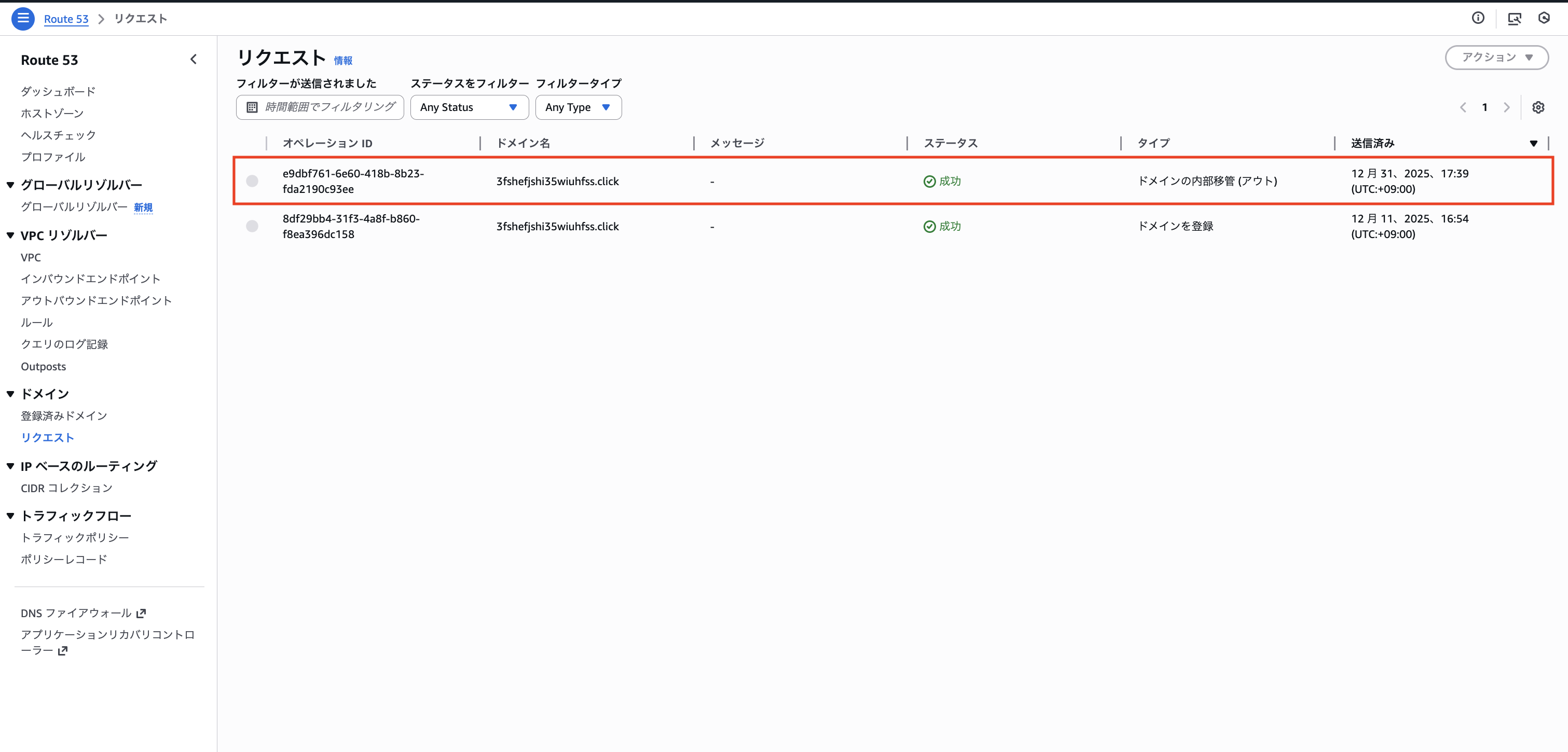Open DNS ファイアウォール external link icon
Viewport: 1568px width, 752px height.
click(x=141, y=614)
